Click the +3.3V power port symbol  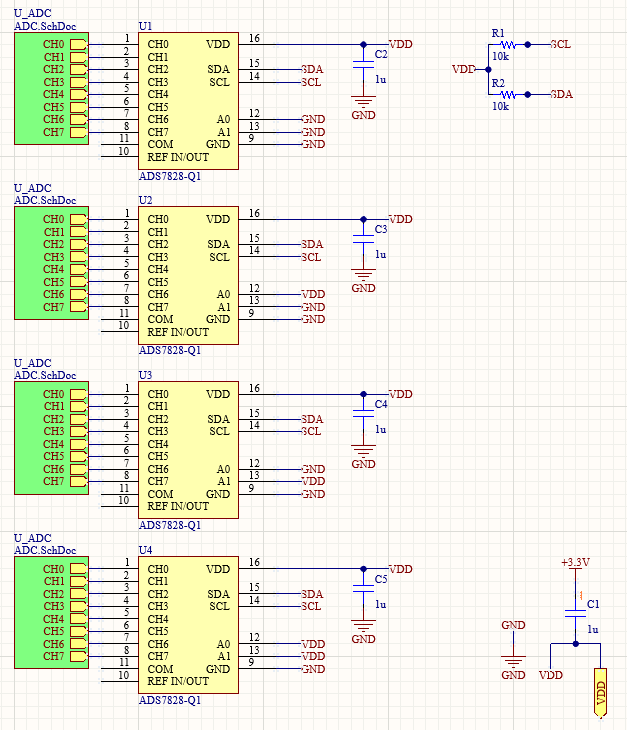pos(575,564)
